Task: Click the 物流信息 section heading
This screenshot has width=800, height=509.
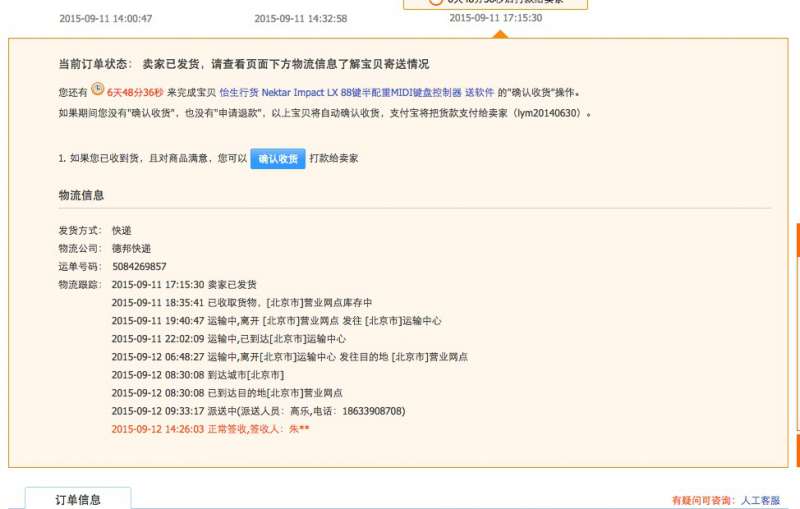Action: [81, 195]
